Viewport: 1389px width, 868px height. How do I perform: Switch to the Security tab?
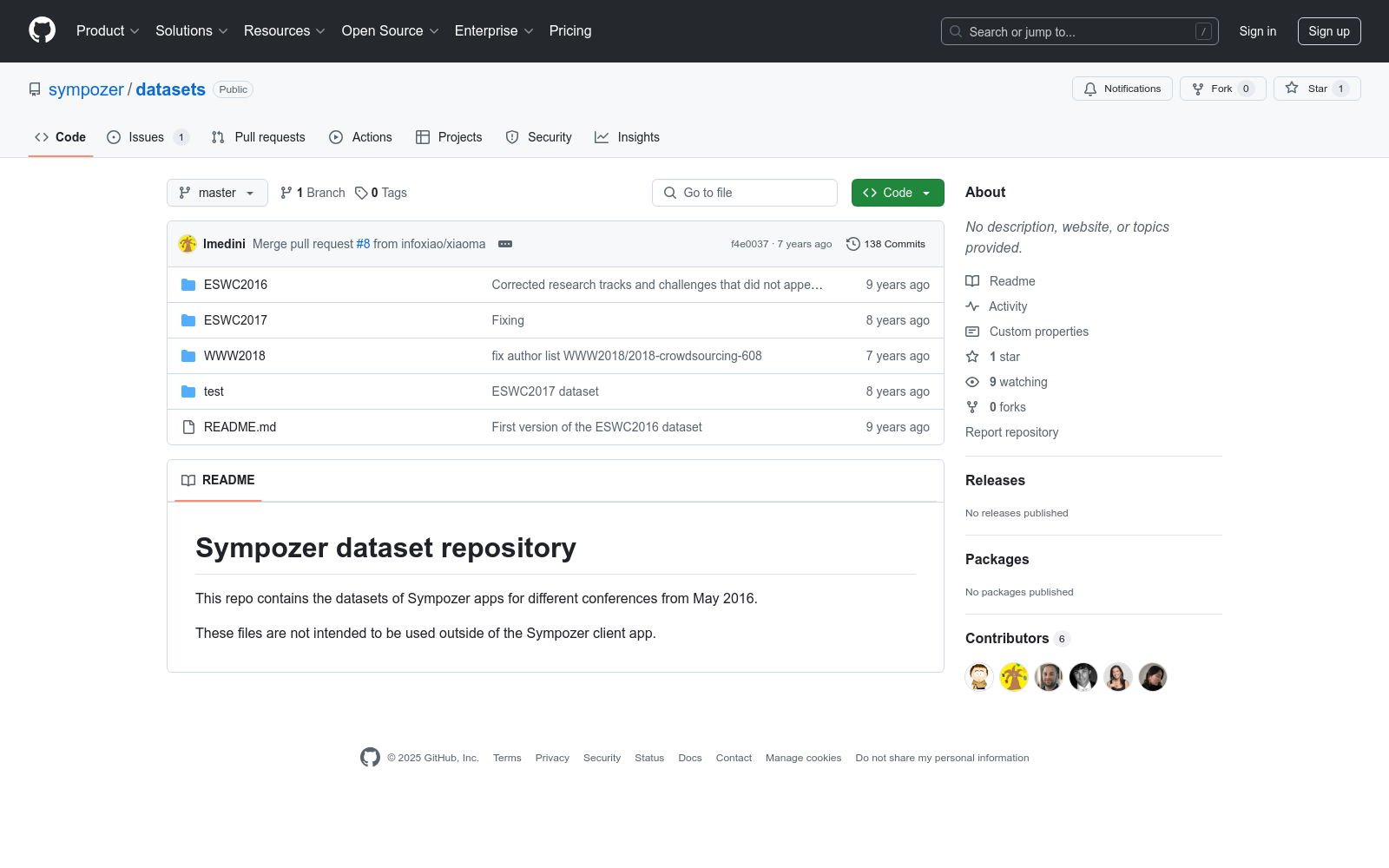[x=539, y=137]
